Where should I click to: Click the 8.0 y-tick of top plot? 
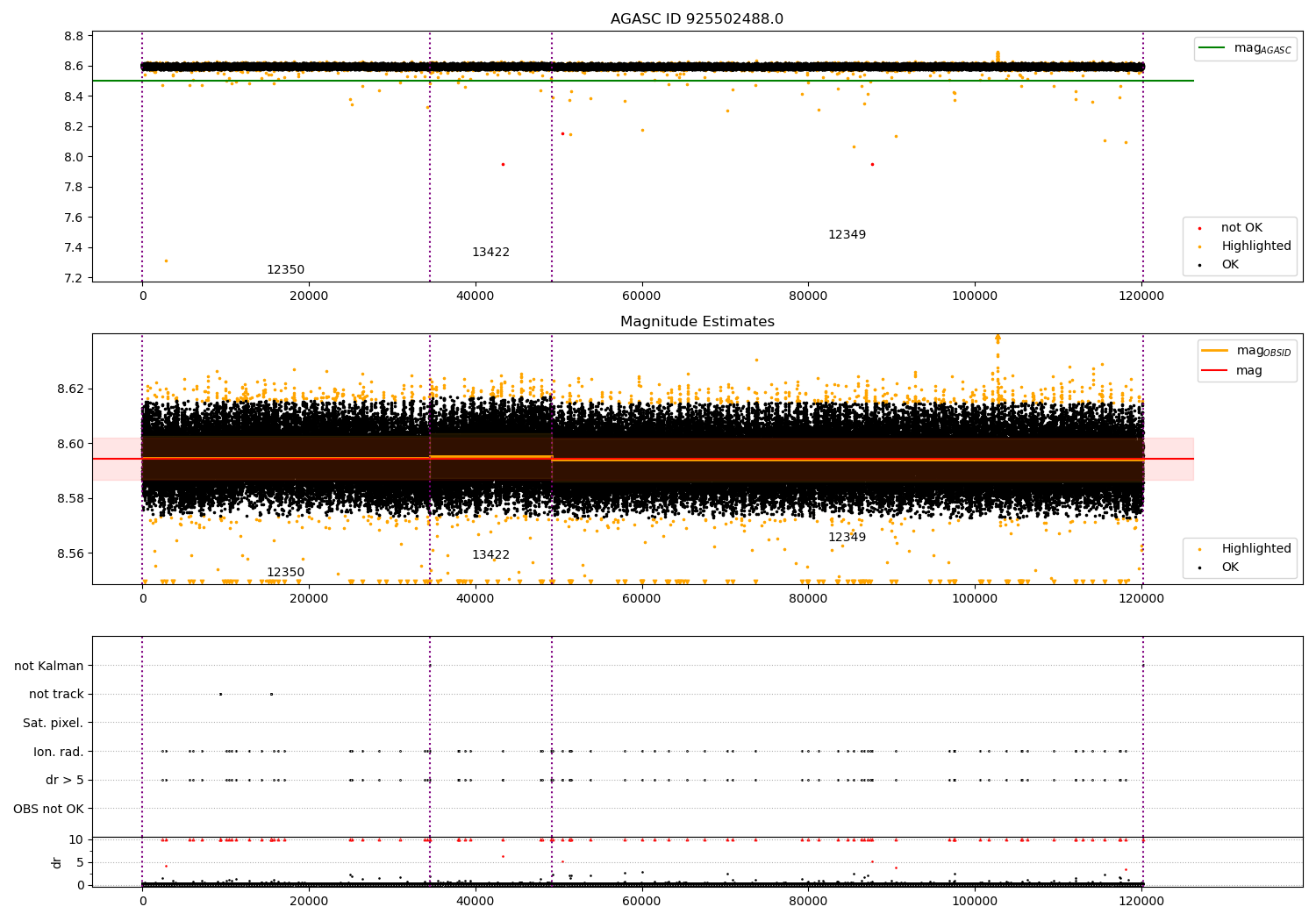tap(75, 157)
